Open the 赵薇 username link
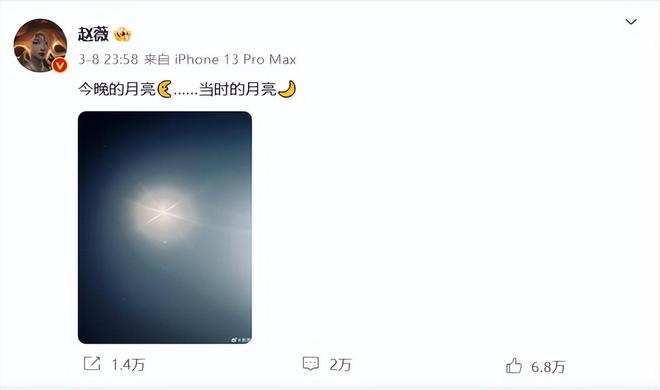The image size is (660, 390). click(93, 34)
